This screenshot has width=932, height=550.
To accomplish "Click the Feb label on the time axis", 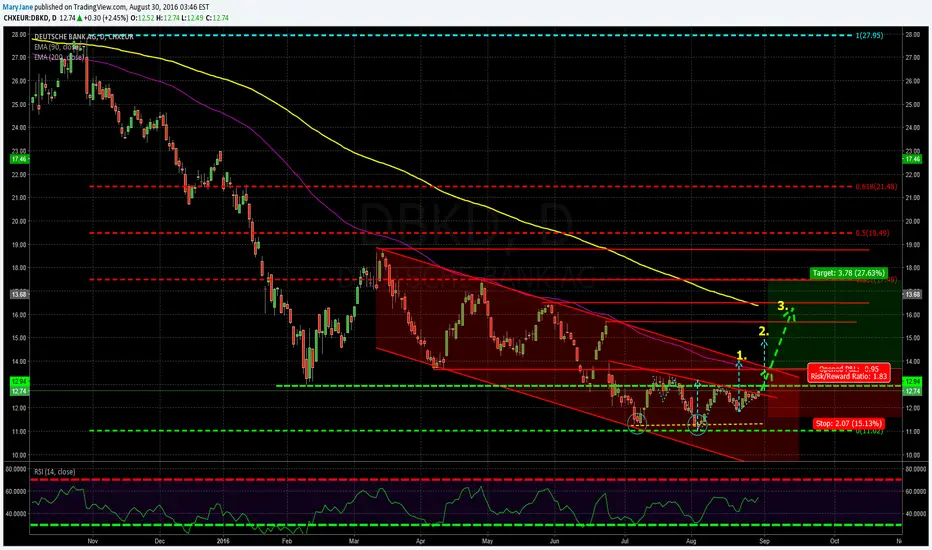I will point(286,541).
